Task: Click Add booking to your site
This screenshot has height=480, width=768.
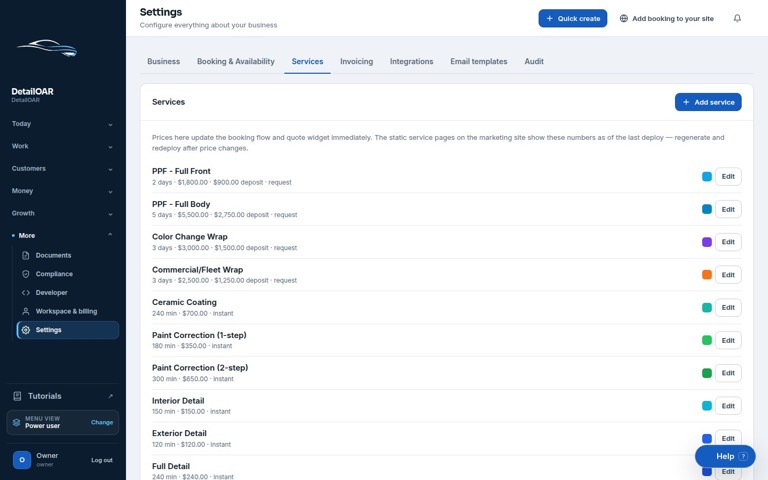Action: (x=667, y=18)
